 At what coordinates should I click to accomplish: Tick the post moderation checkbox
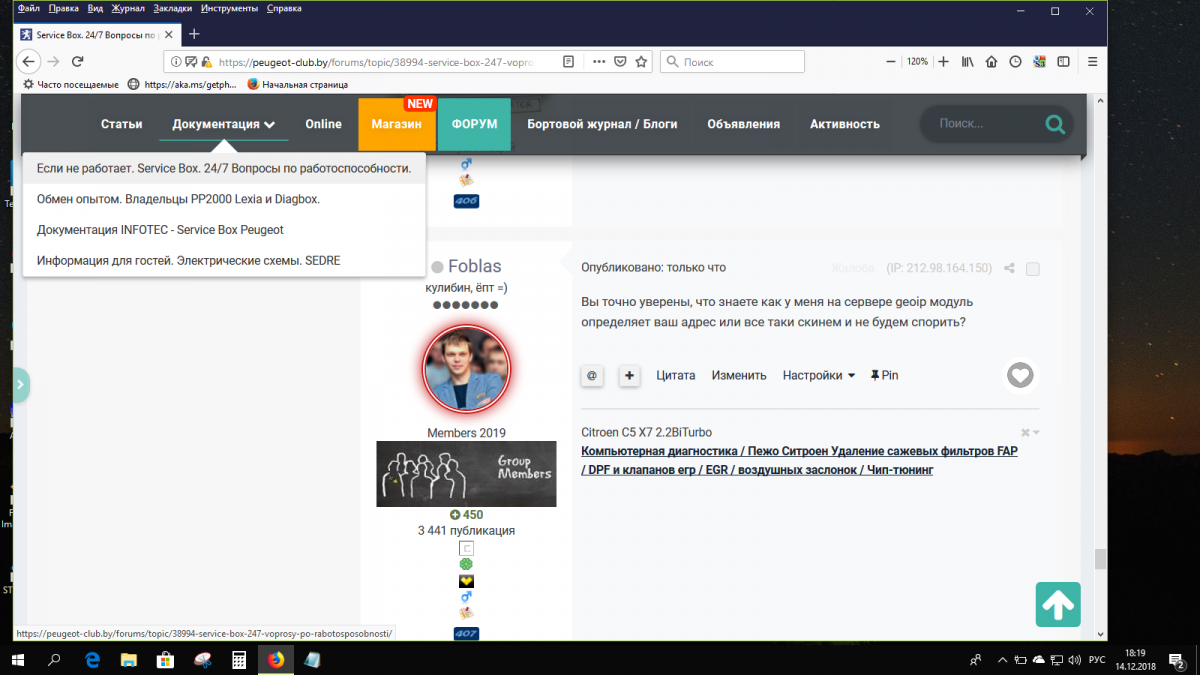[x=1032, y=269]
